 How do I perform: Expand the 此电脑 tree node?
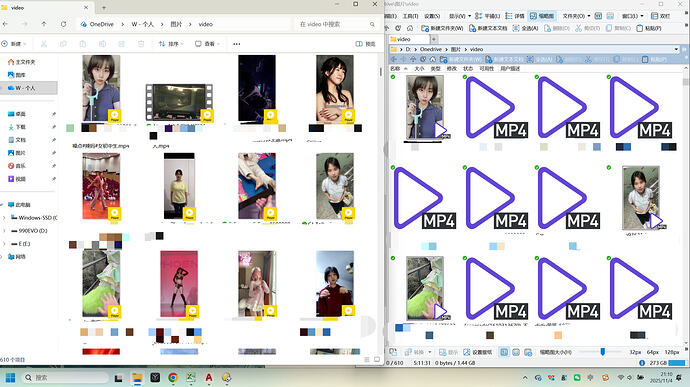(2, 205)
